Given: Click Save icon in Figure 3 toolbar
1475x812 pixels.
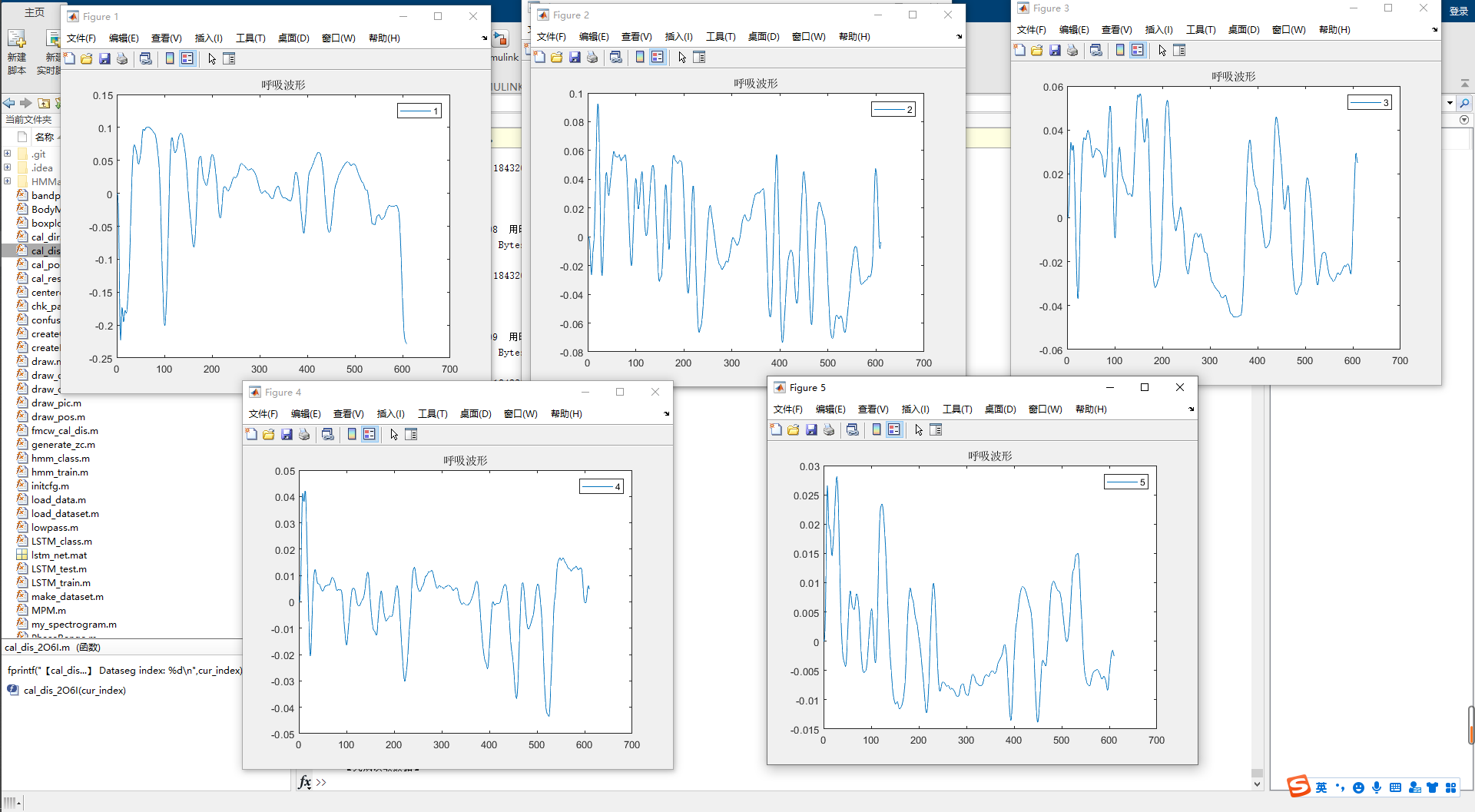Looking at the screenshot, I should [x=1055, y=51].
